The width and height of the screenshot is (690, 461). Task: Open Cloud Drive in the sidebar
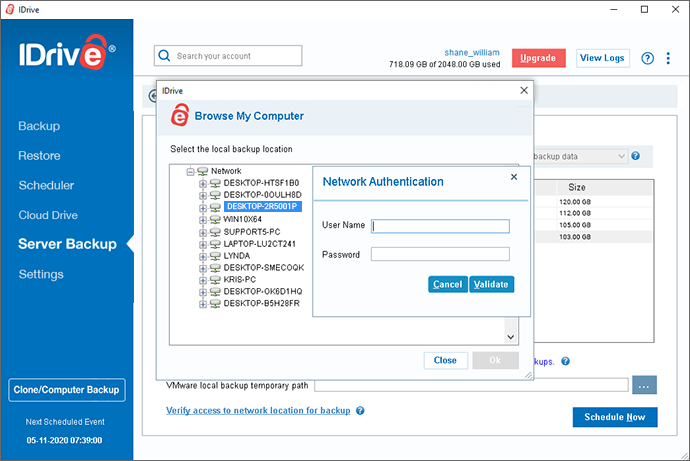coord(48,215)
